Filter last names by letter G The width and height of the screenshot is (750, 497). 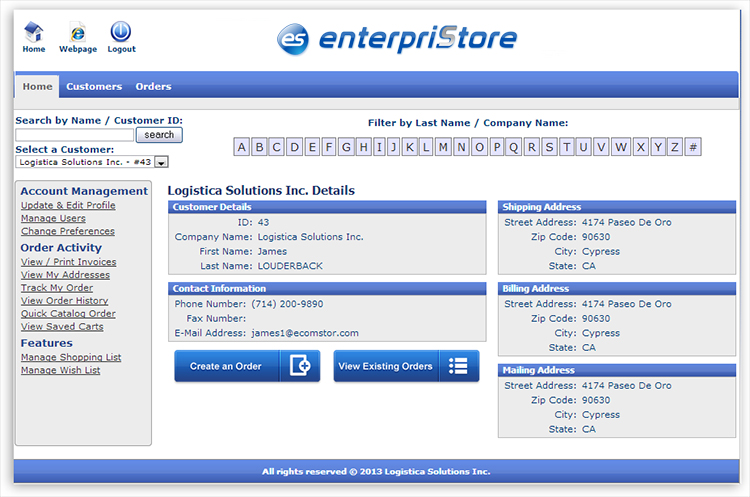pos(346,147)
